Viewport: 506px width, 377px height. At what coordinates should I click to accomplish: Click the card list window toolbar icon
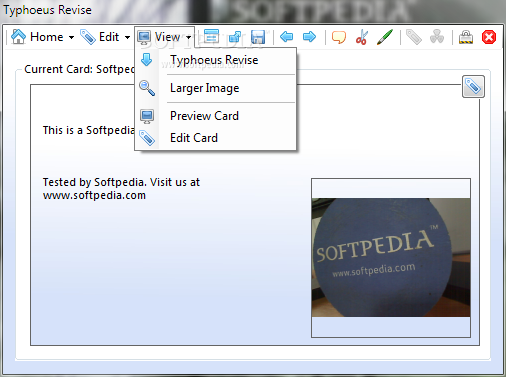point(211,36)
